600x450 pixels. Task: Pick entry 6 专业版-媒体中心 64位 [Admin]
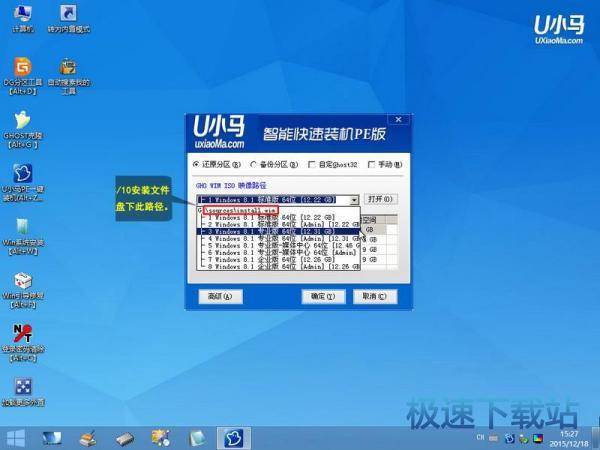tap(278, 253)
